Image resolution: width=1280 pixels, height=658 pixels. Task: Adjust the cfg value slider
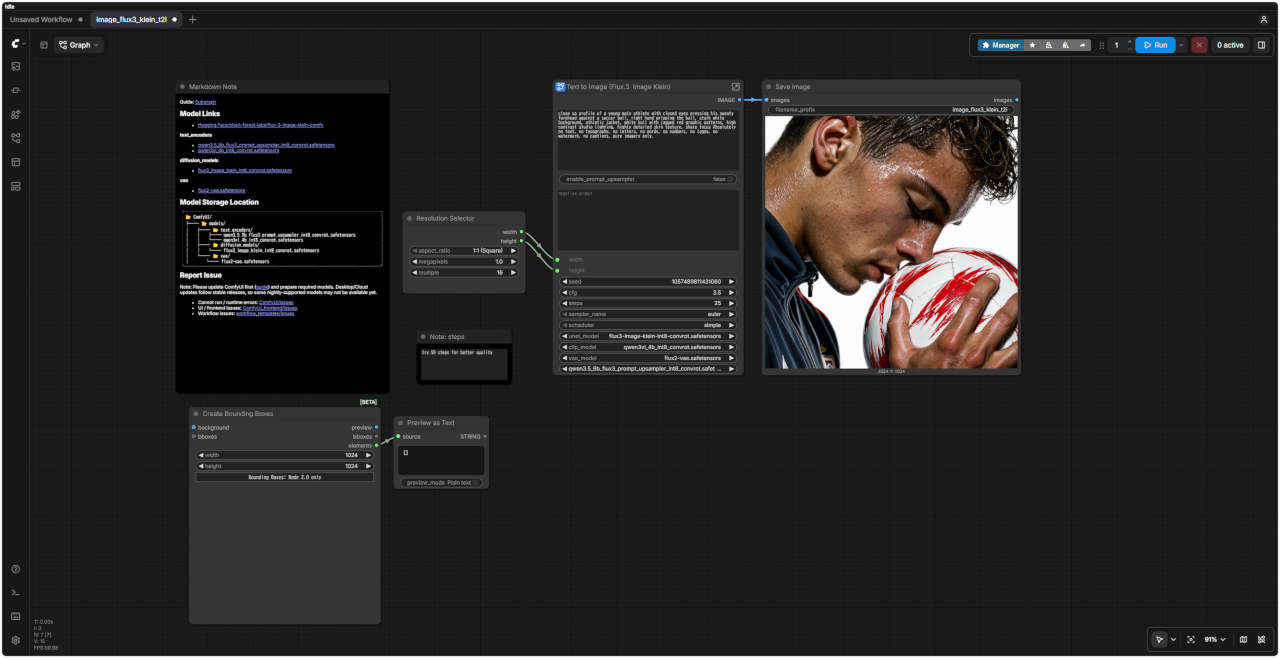tap(647, 292)
